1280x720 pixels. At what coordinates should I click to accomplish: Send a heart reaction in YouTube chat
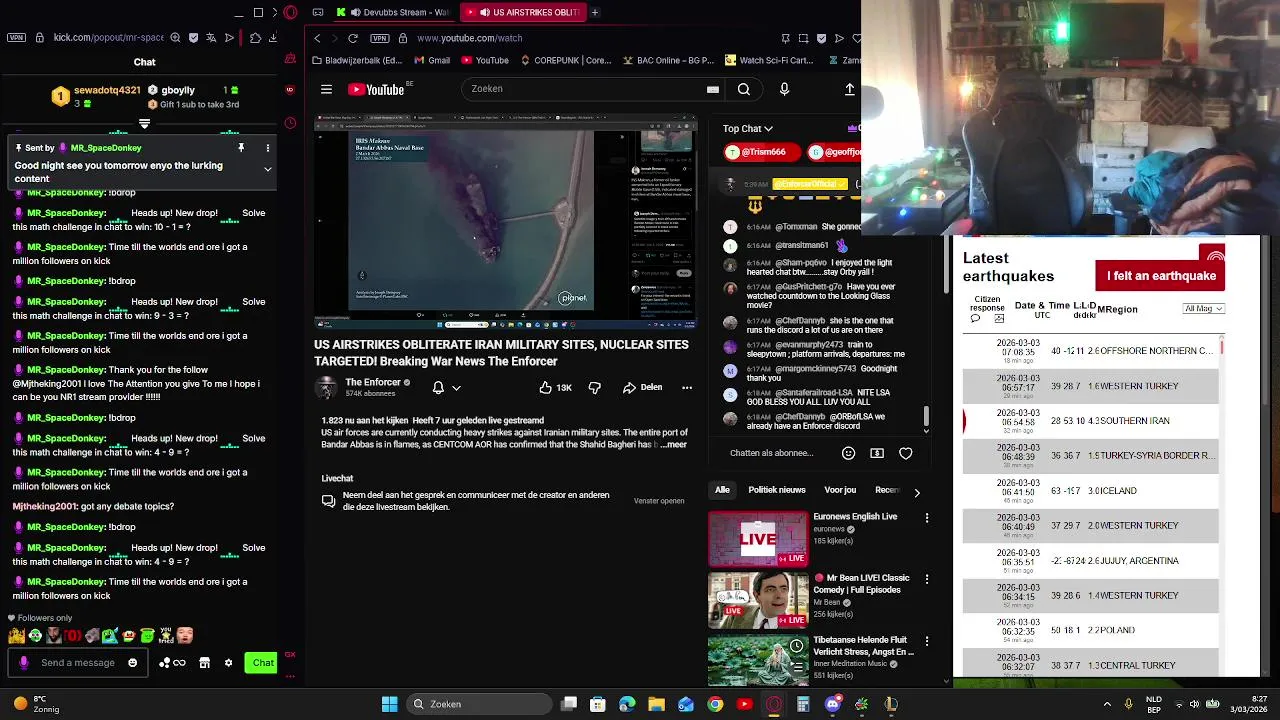pos(906,453)
